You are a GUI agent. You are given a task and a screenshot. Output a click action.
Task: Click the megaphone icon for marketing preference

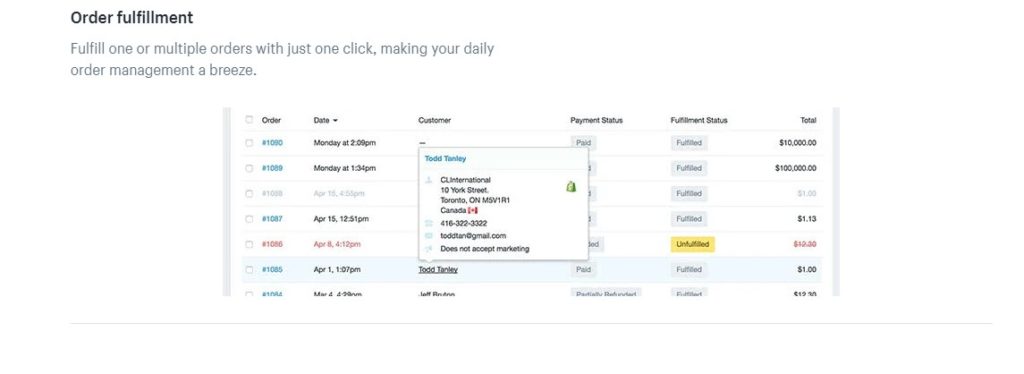pos(428,249)
